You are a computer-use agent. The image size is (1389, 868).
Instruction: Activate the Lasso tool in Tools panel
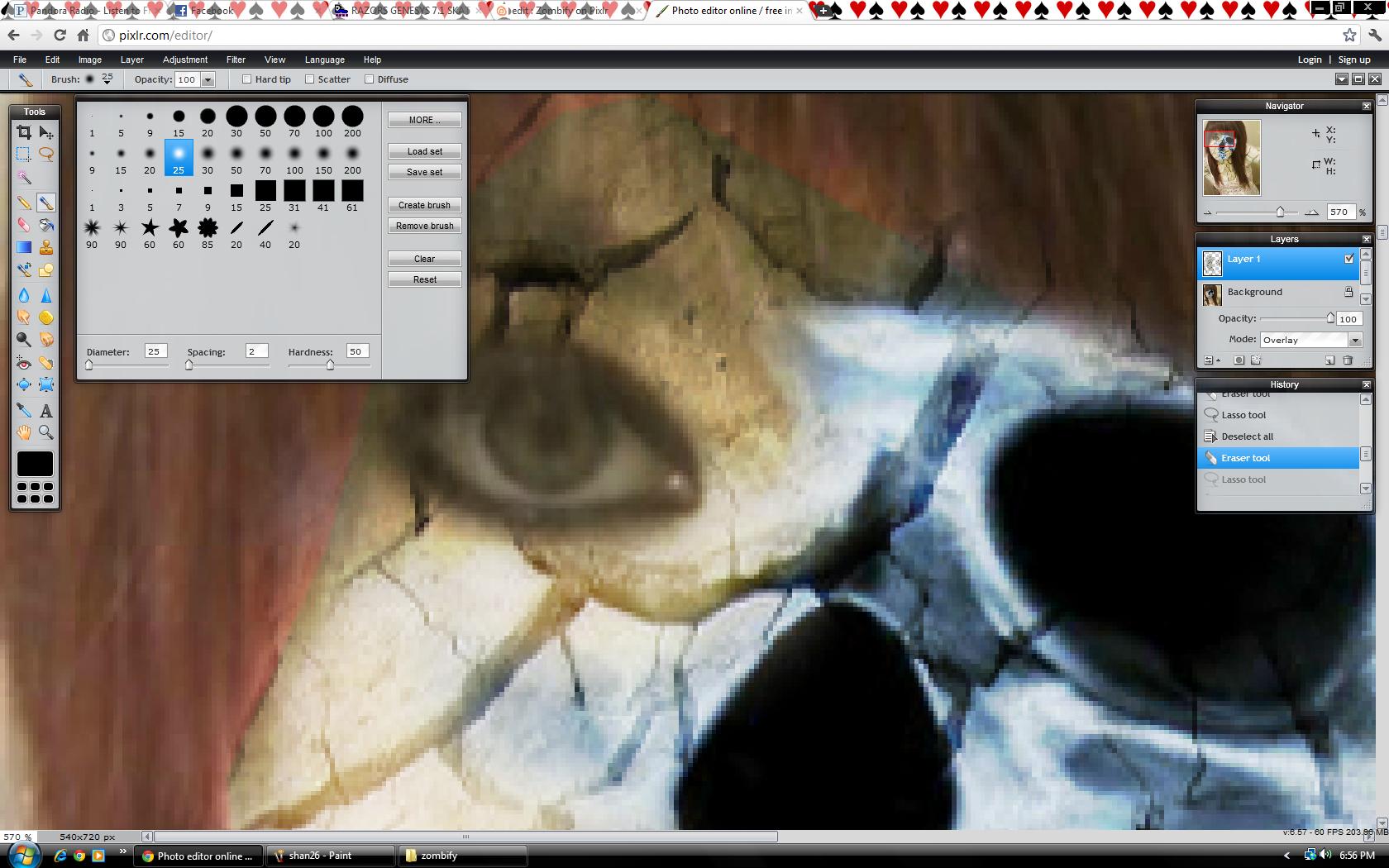(x=46, y=154)
